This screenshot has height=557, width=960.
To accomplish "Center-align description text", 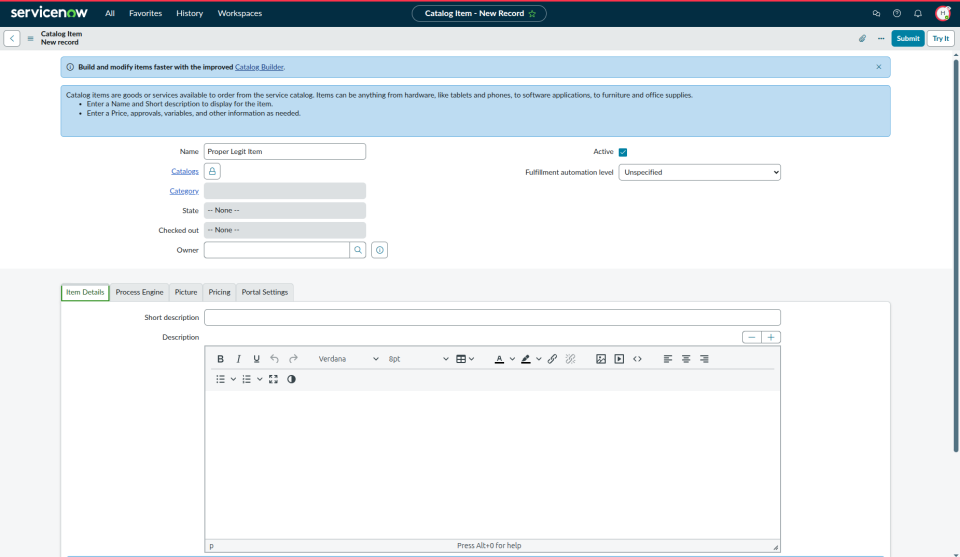I will tap(686, 359).
